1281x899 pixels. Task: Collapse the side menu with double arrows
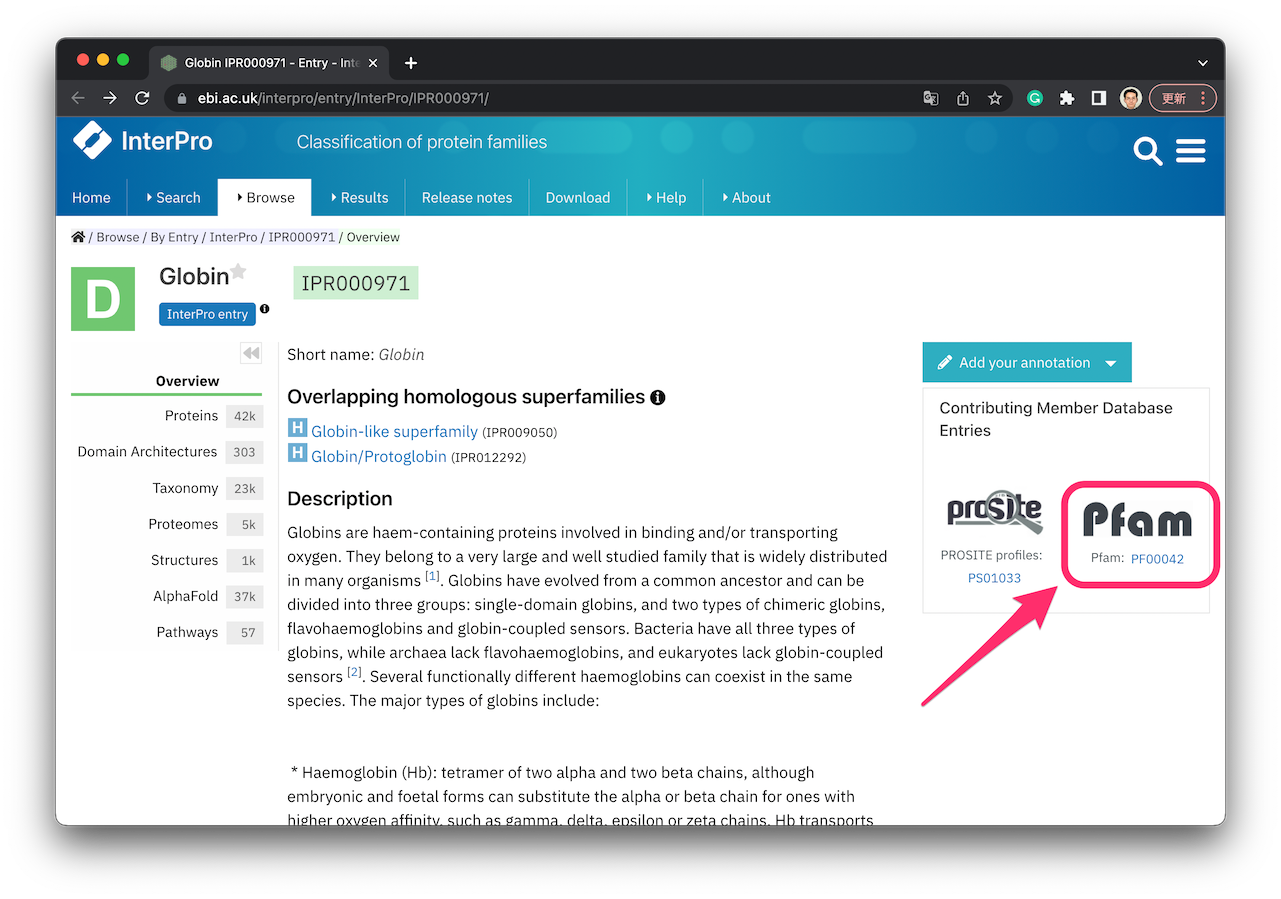point(251,353)
